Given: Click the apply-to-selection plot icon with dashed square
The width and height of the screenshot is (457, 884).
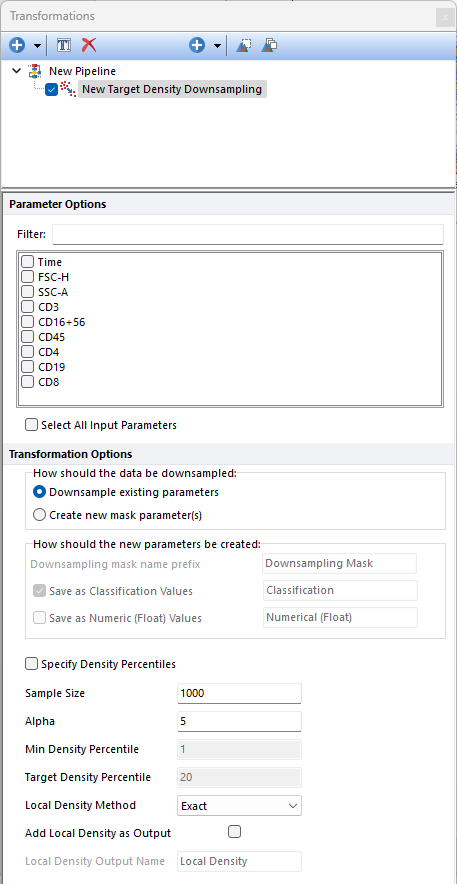Looking at the screenshot, I should 243,45.
